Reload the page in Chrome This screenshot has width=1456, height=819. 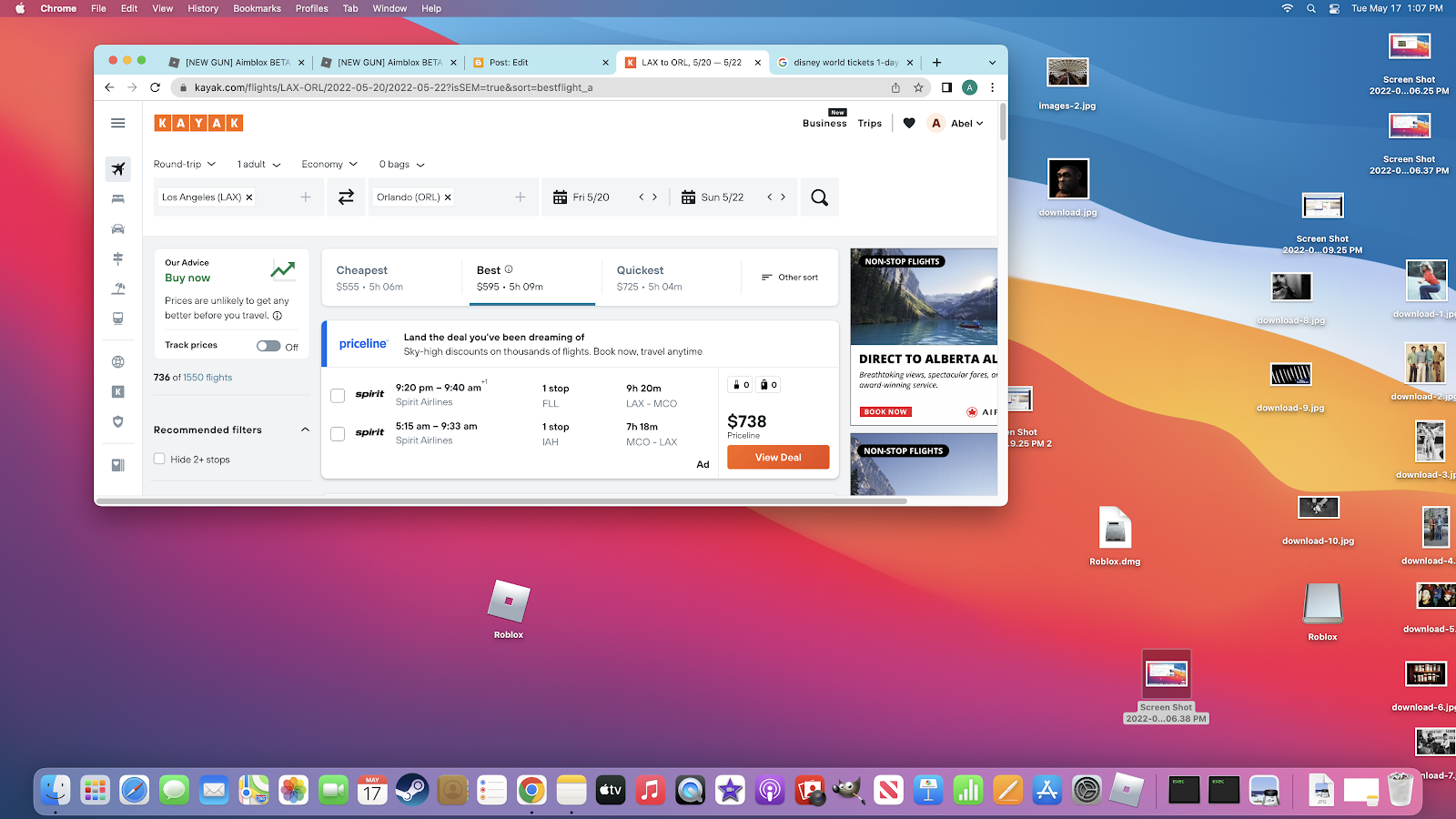tap(155, 87)
